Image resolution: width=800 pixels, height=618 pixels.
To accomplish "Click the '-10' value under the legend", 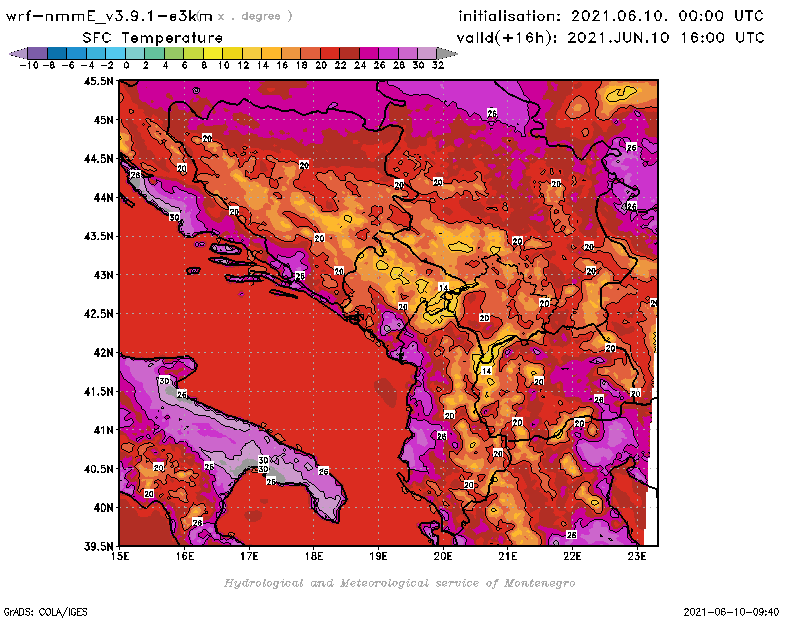I will coord(28,66).
